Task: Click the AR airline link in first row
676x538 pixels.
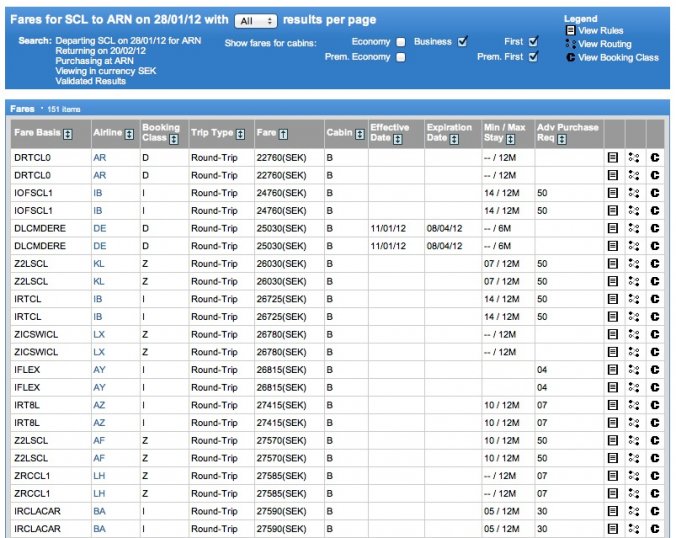Action: (x=99, y=158)
